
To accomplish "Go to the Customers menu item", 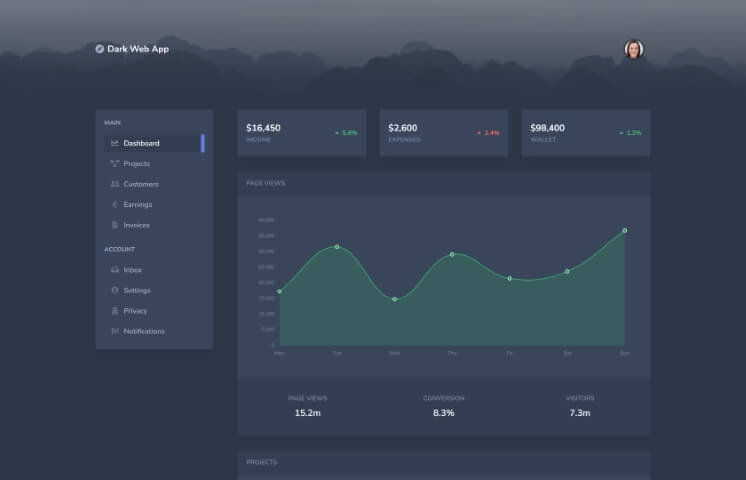I will coord(155,184).
